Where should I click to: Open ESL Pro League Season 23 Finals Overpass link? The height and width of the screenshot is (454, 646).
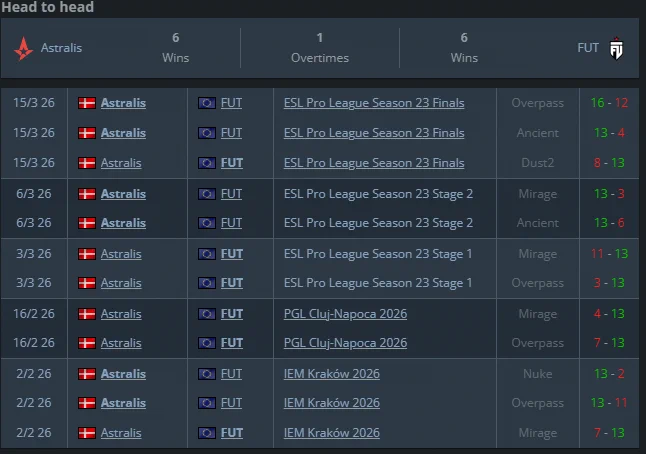point(374,103)
